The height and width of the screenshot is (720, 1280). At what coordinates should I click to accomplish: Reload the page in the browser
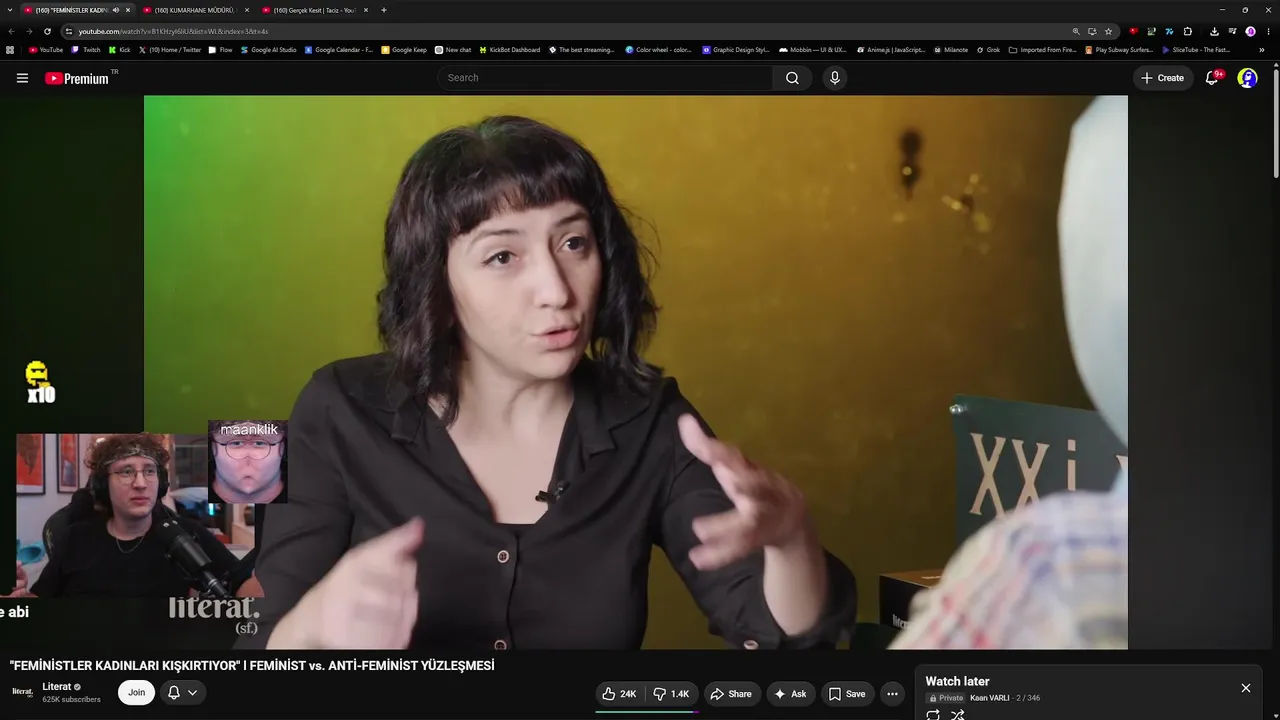47,31
